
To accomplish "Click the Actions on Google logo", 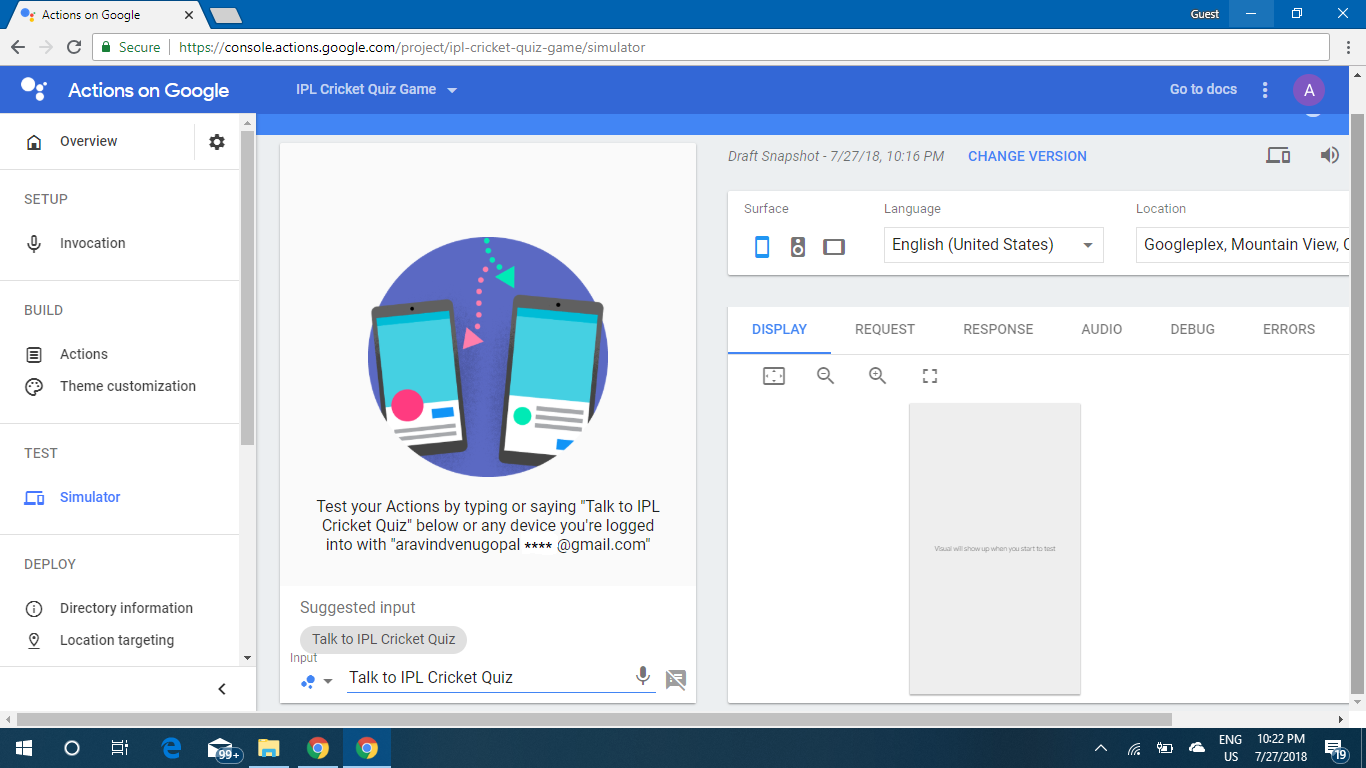I will click(125, 90).
